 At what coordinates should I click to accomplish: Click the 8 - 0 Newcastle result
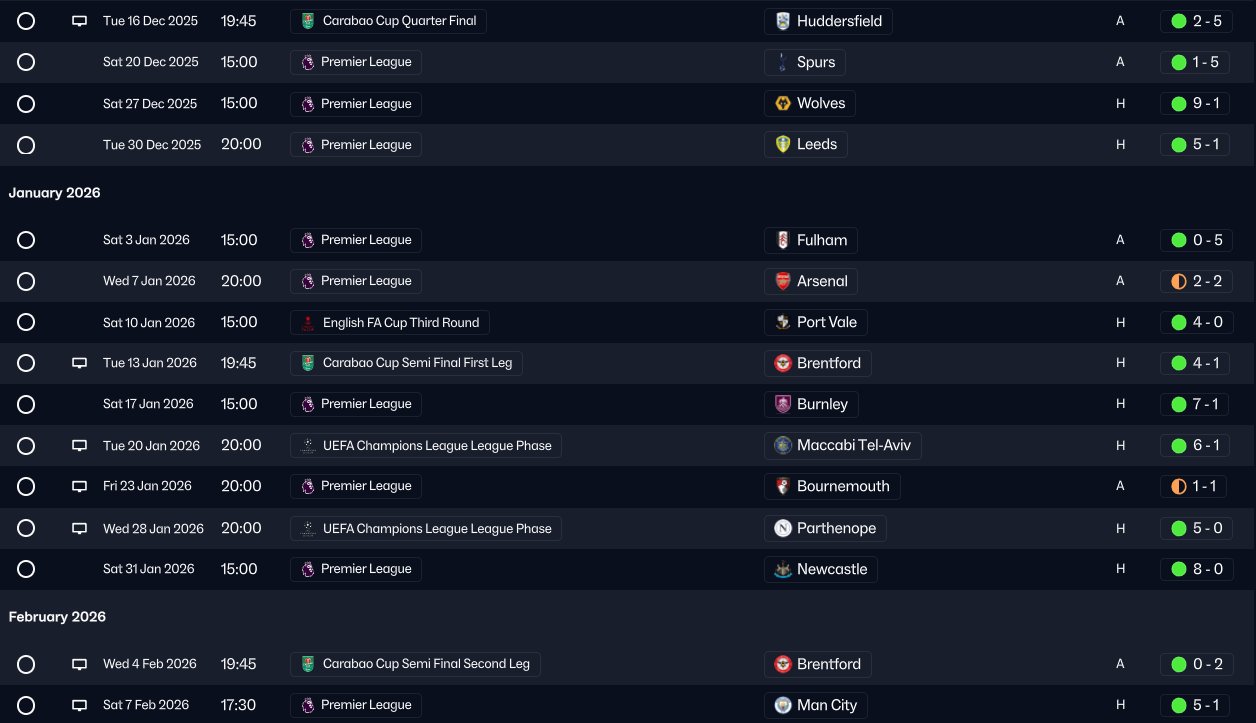pyautogui.click(x=1206, y=569)
